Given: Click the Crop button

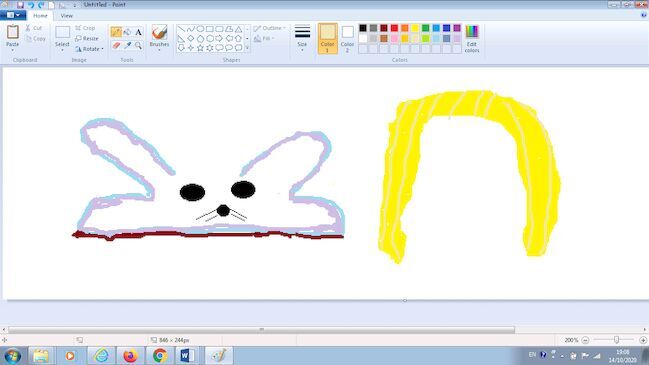Looking at the screenshot, I should [85, 28].
